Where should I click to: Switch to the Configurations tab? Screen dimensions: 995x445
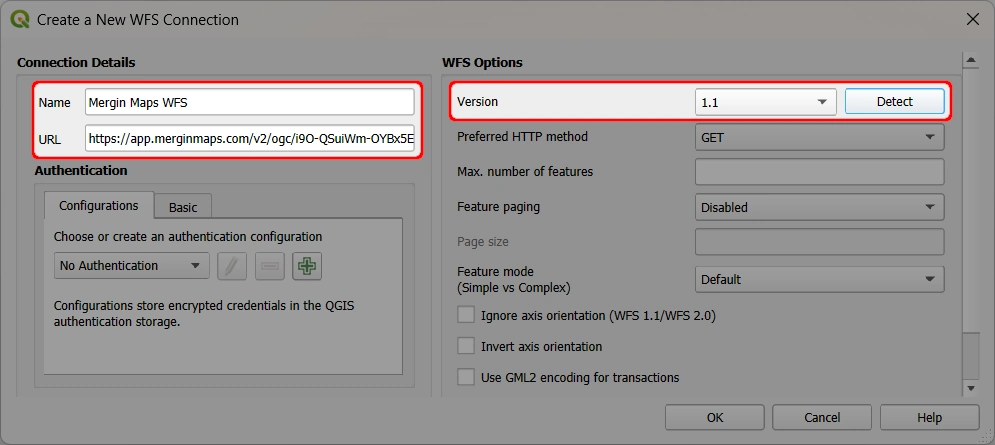click(98, 206)
